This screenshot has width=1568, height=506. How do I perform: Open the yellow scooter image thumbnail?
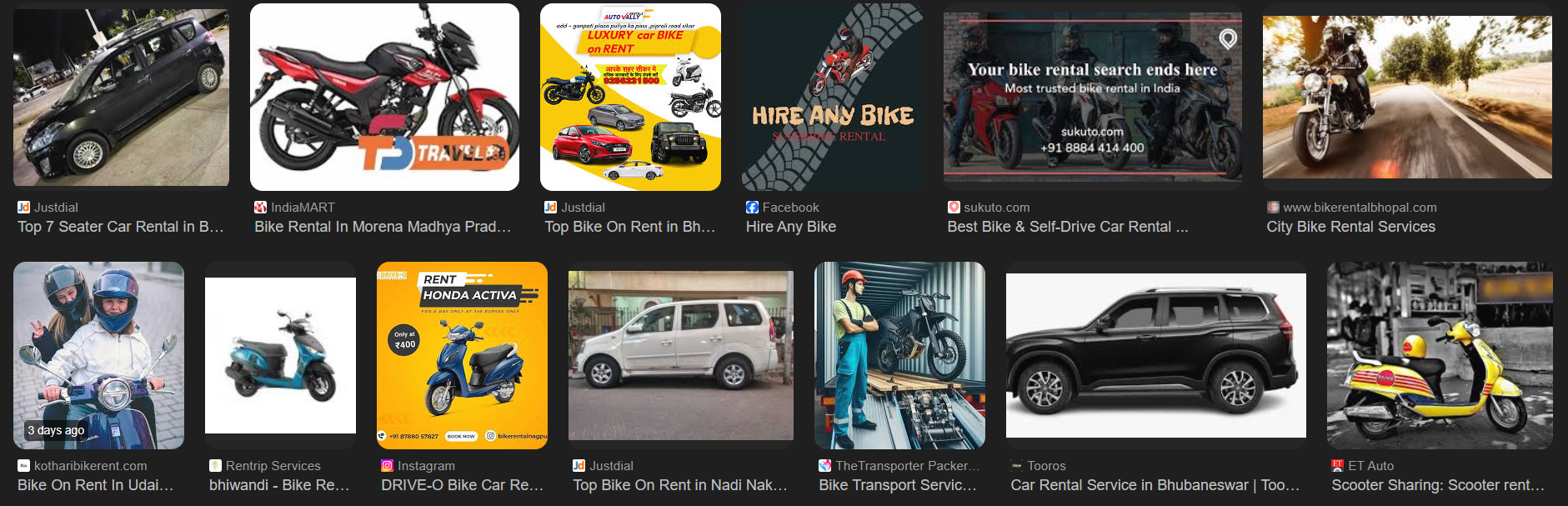coord(1440,355)
